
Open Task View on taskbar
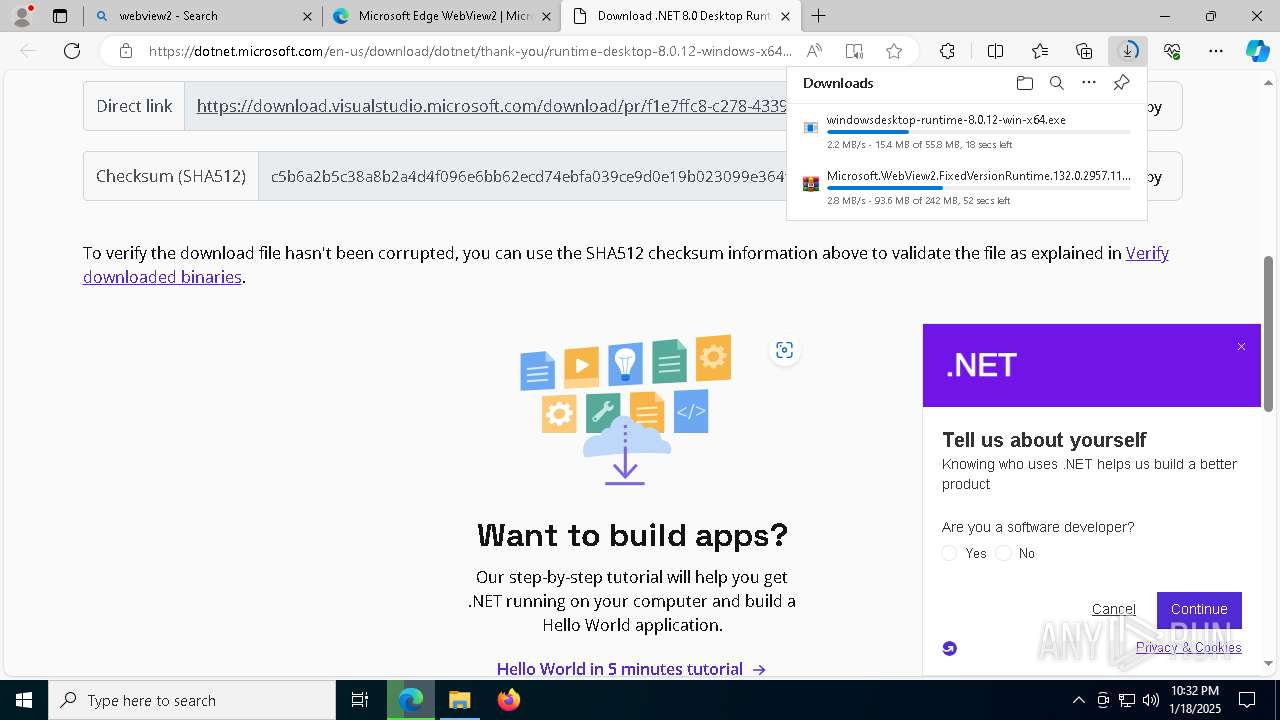click(x=360, y=700)
